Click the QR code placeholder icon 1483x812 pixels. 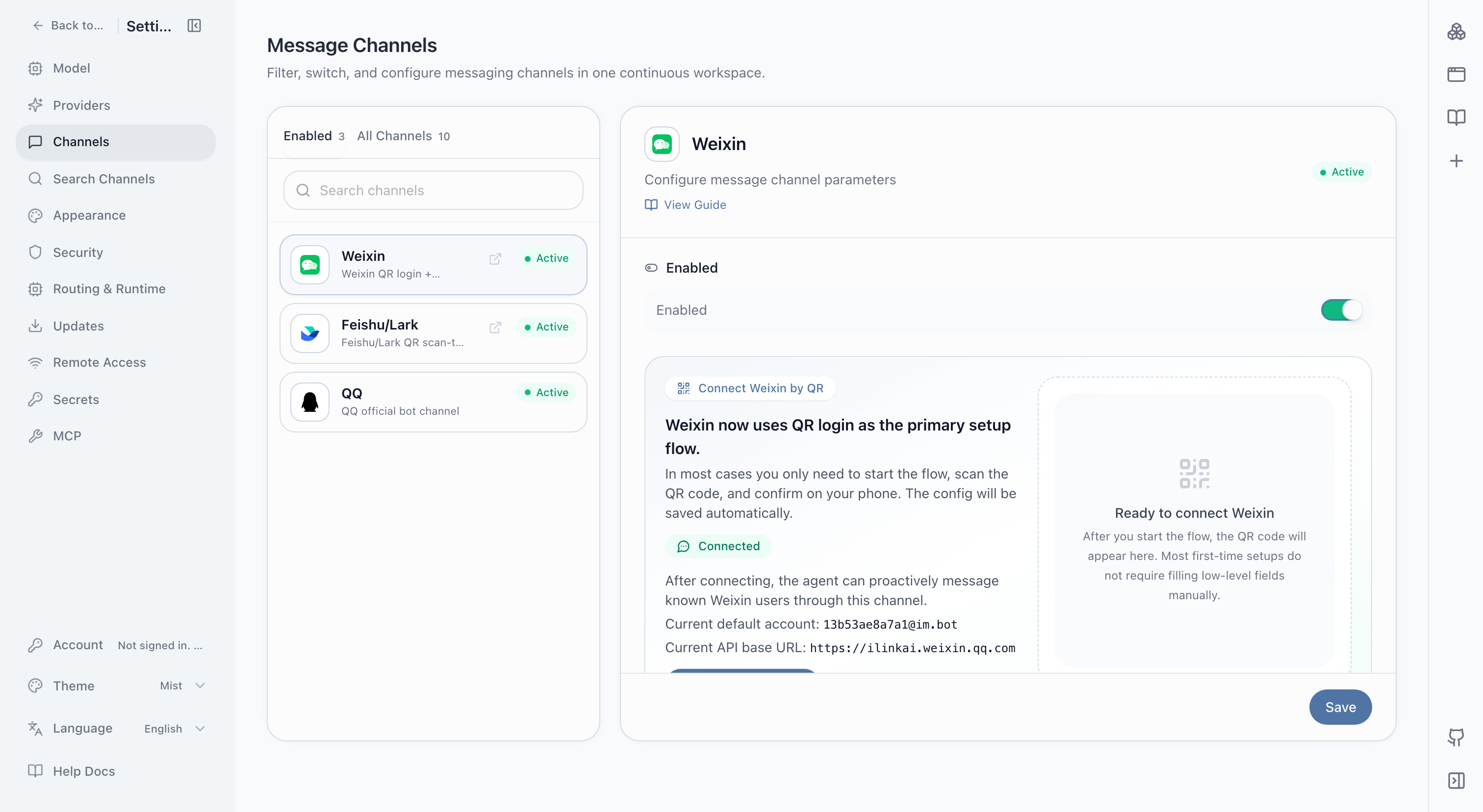pos(1194,473)
